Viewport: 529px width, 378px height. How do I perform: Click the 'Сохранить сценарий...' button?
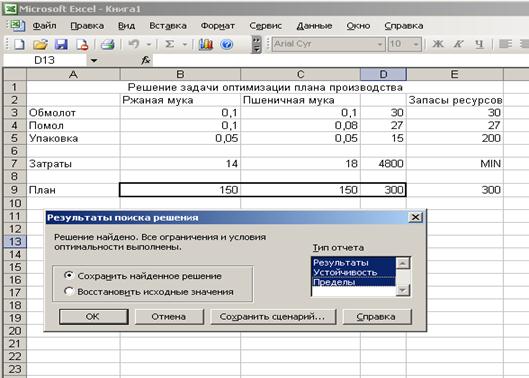tap(273, 317)
